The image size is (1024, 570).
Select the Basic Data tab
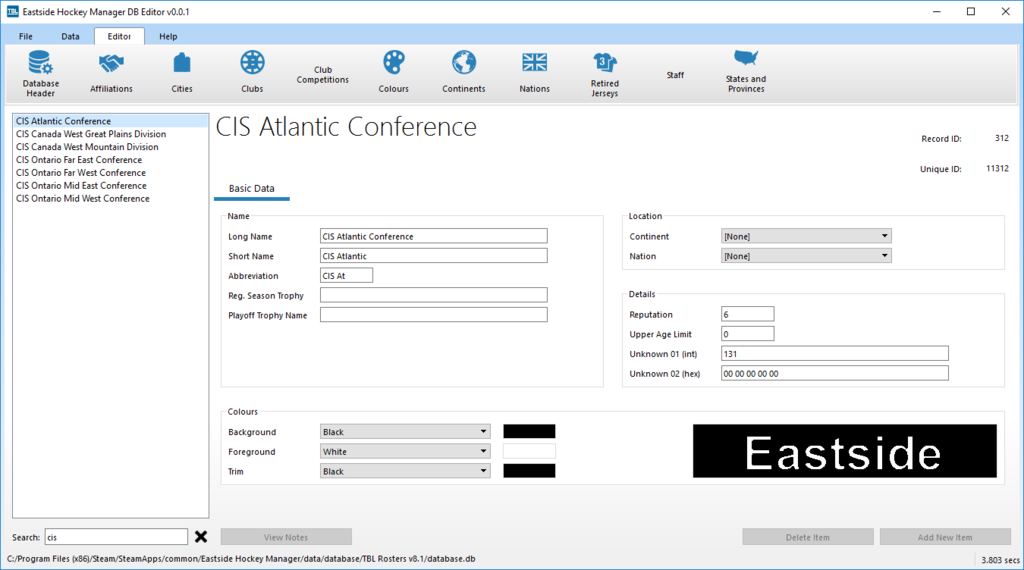click(251, 189)
